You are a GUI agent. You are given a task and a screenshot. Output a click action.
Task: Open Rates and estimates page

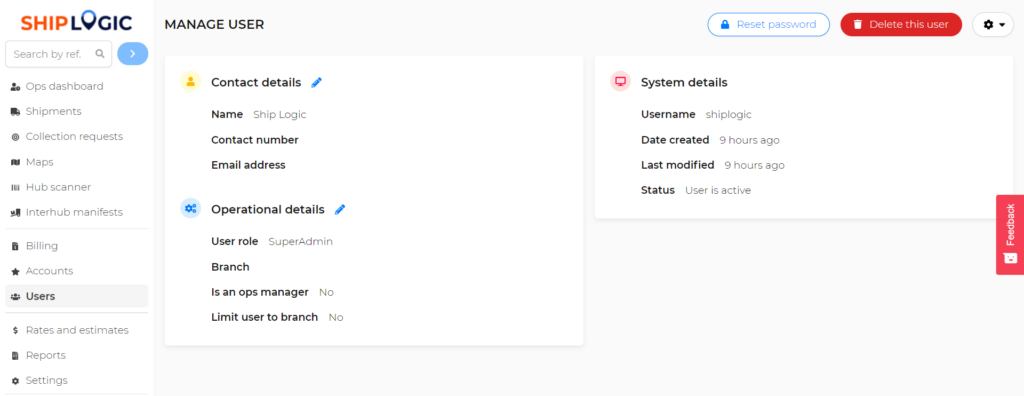pos(76,330)
